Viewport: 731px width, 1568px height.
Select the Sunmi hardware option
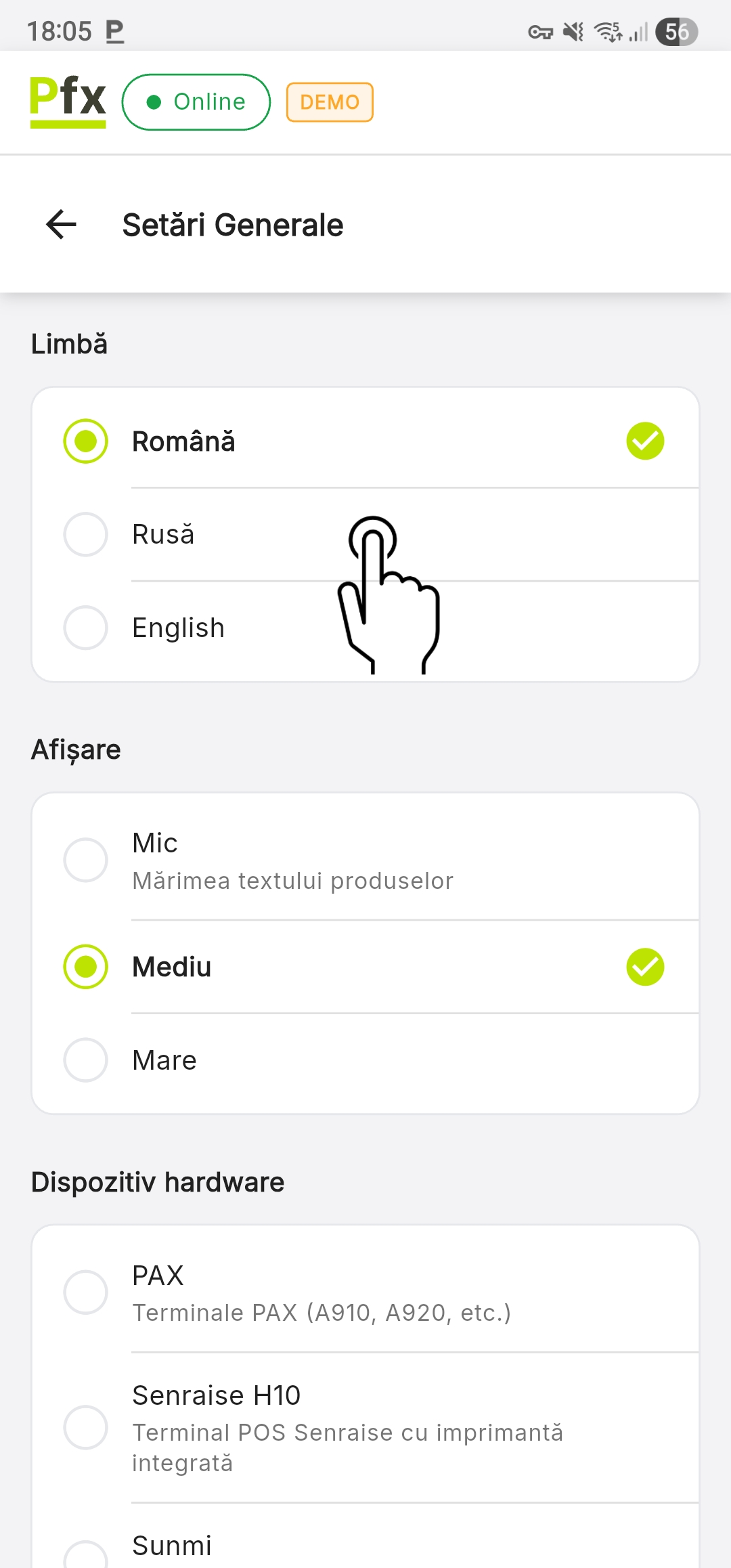86,1554
